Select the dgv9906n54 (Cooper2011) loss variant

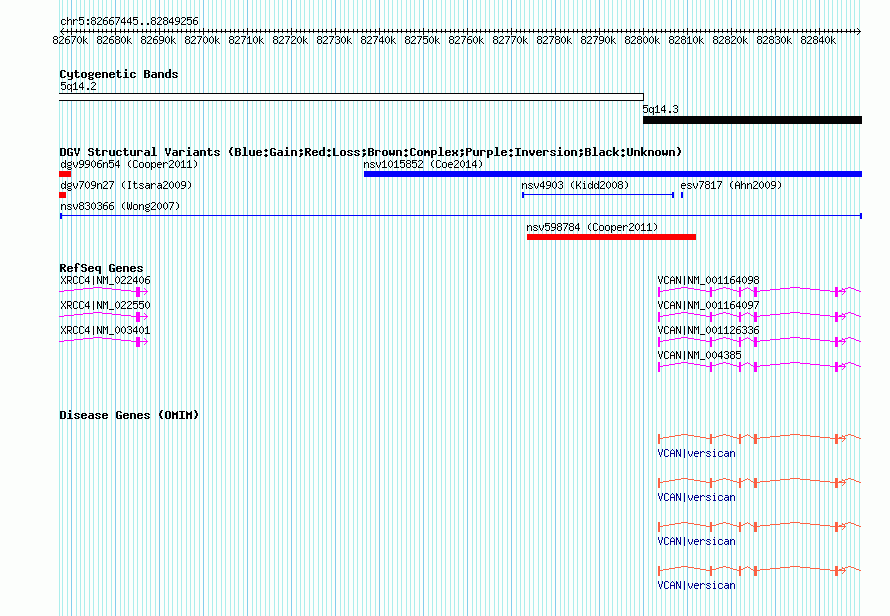click(x=65, y=174)
